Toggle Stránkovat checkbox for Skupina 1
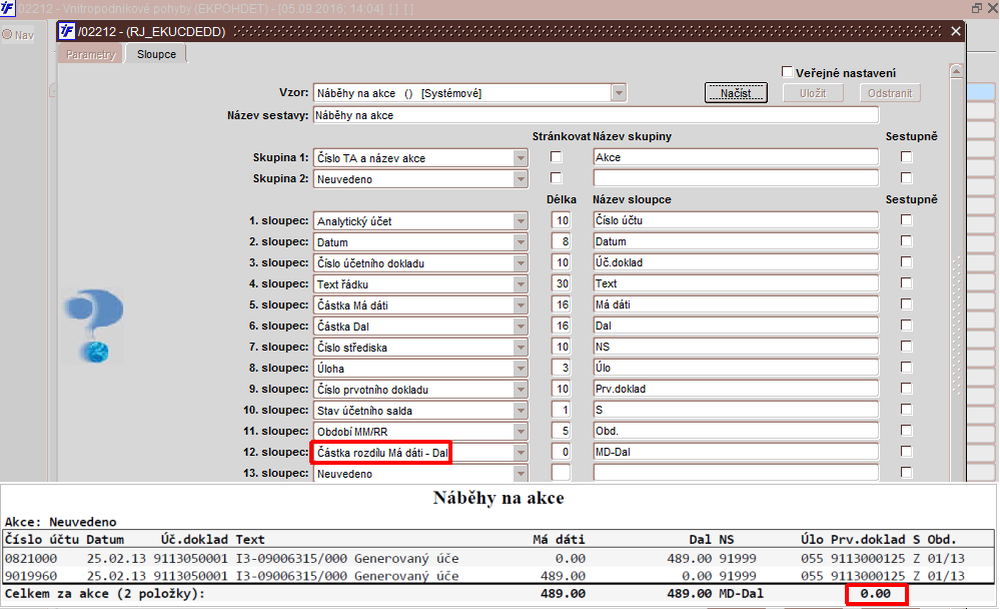The width and height of the screenshot is (1000, 609). click(x=556, y=157)
